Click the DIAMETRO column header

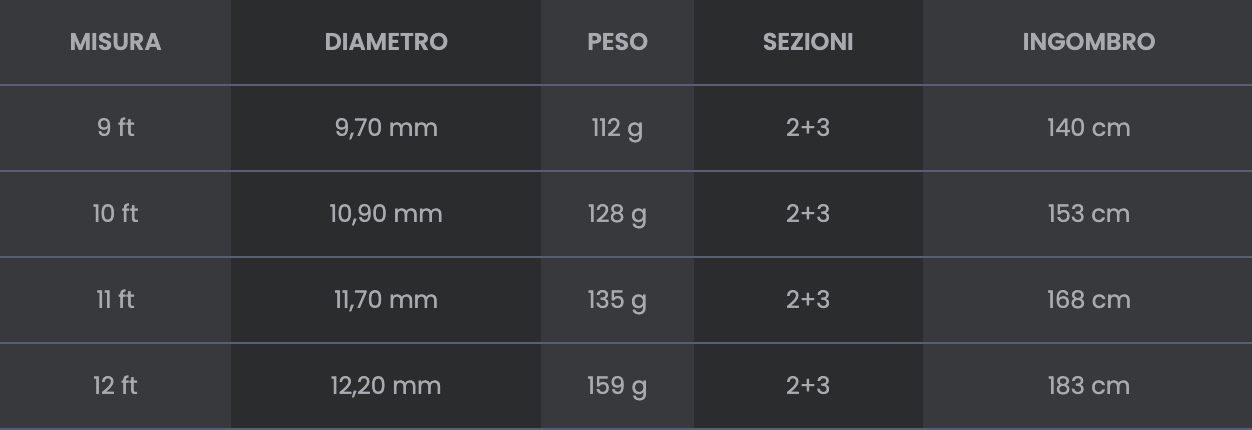386,42
